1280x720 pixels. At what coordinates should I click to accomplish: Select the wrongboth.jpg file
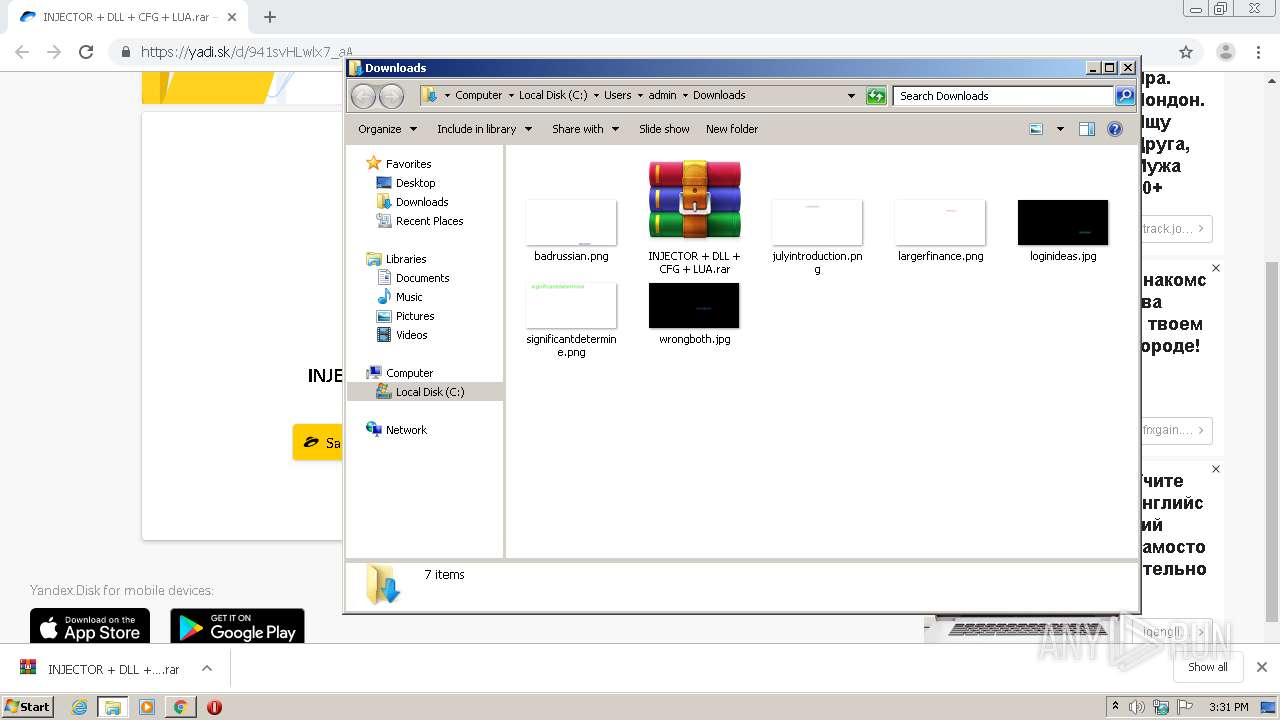(694, 305)
